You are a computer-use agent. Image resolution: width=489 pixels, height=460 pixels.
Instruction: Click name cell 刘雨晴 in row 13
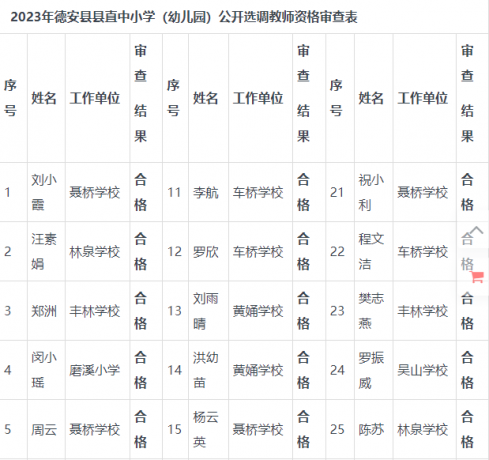[x=205, y=311]
